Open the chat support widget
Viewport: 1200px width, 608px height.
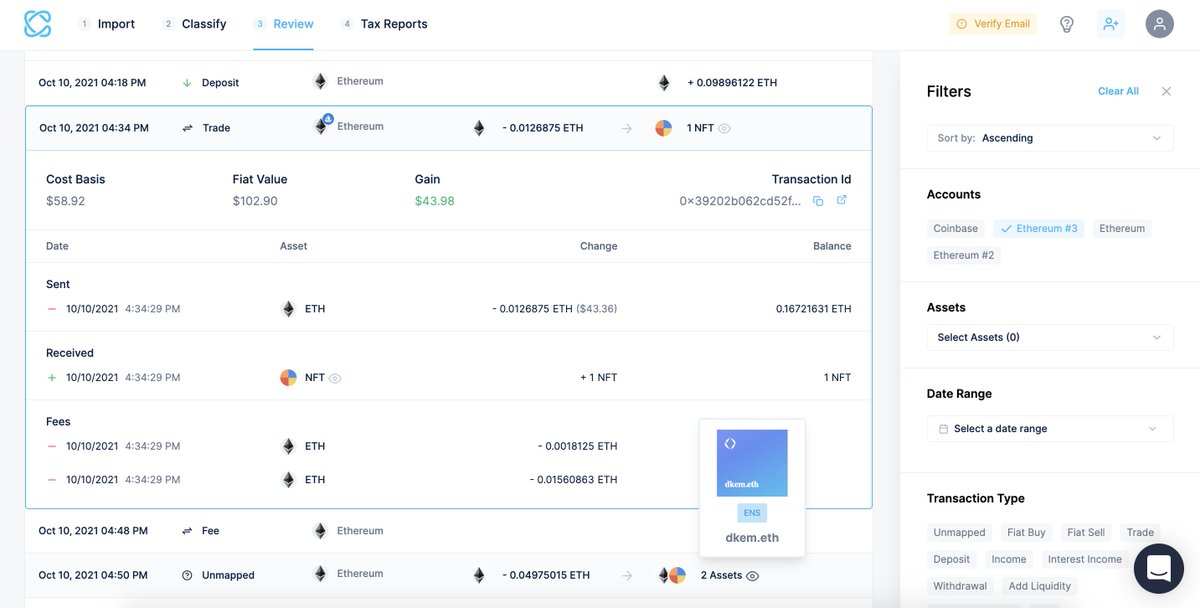pyautogui.click(x=1159, y=569)
